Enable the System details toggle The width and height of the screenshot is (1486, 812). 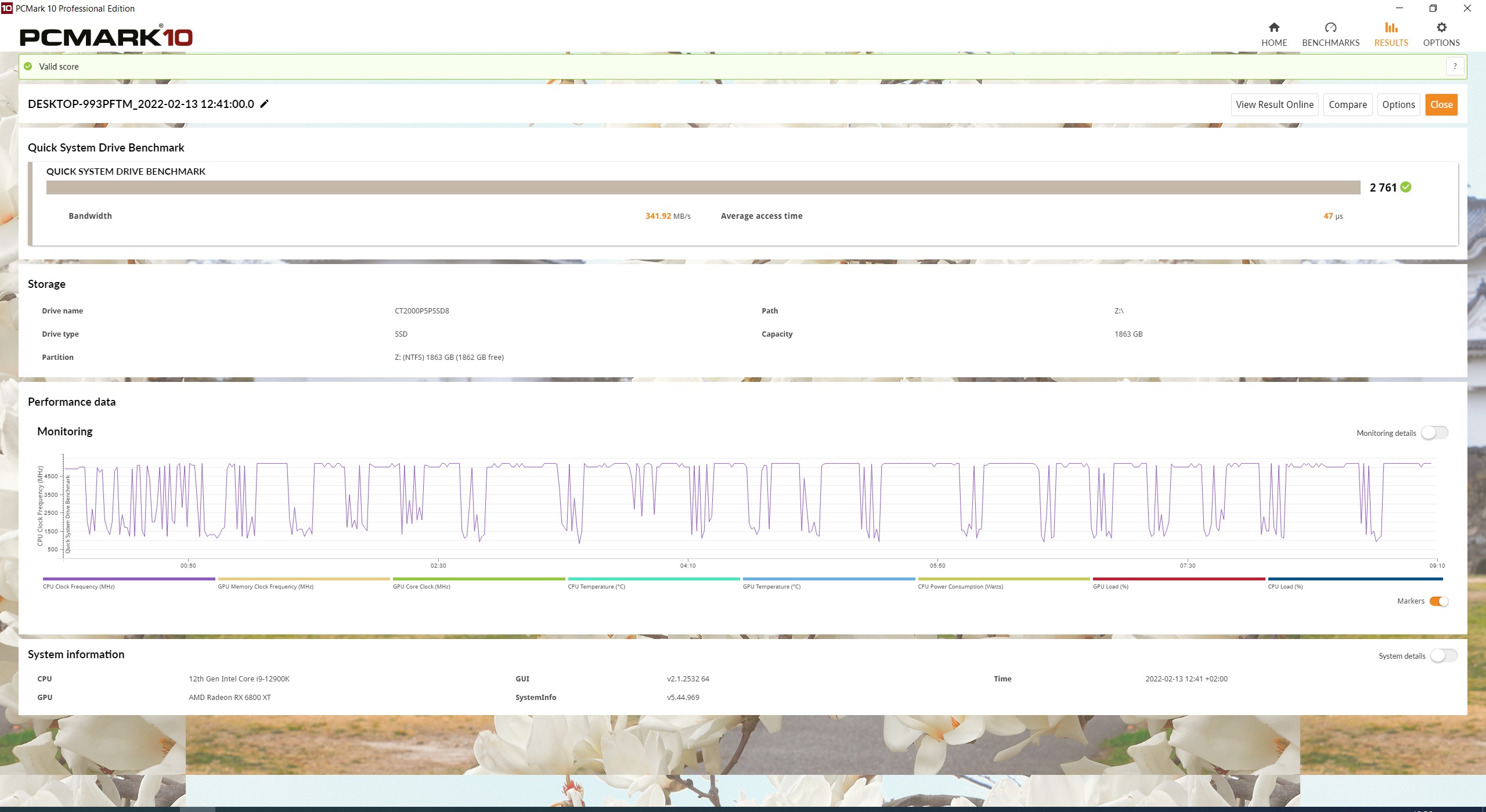[x=1443, y=656]
